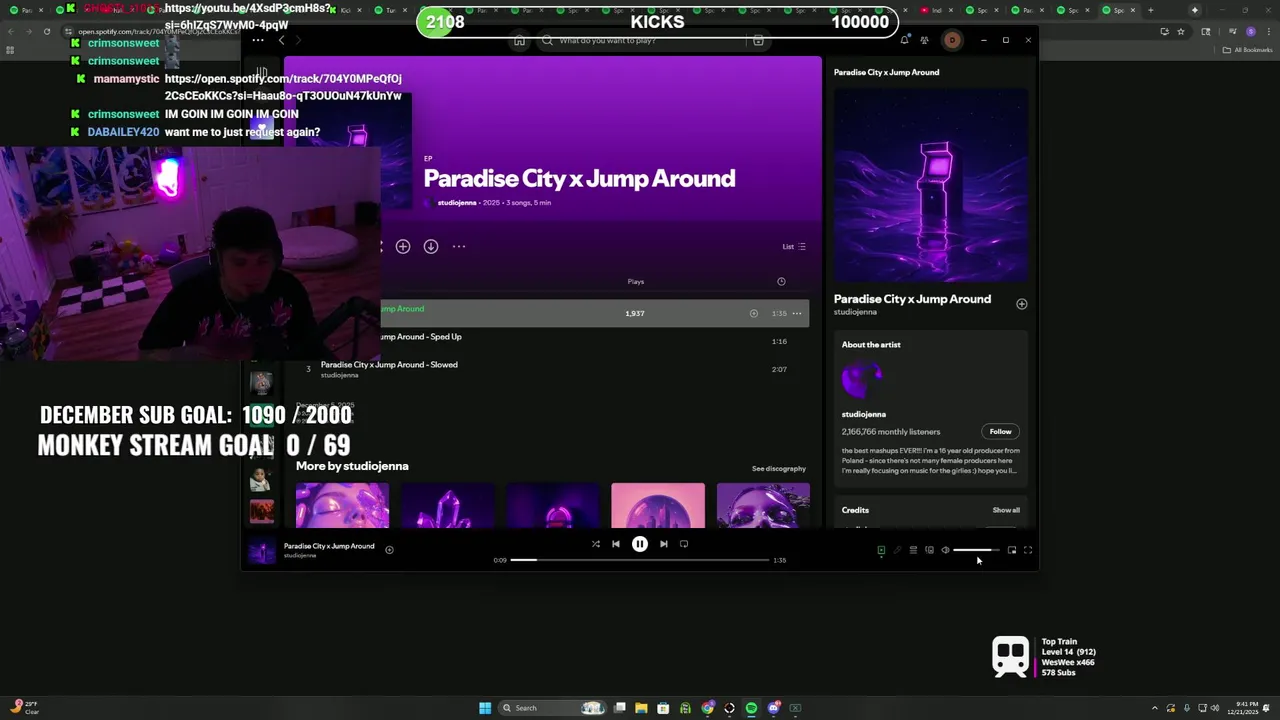Image resolution: width=1280 pixels, height=720 pixels.
Task: Open Windows Start menu
Action: tap(485, 708)
